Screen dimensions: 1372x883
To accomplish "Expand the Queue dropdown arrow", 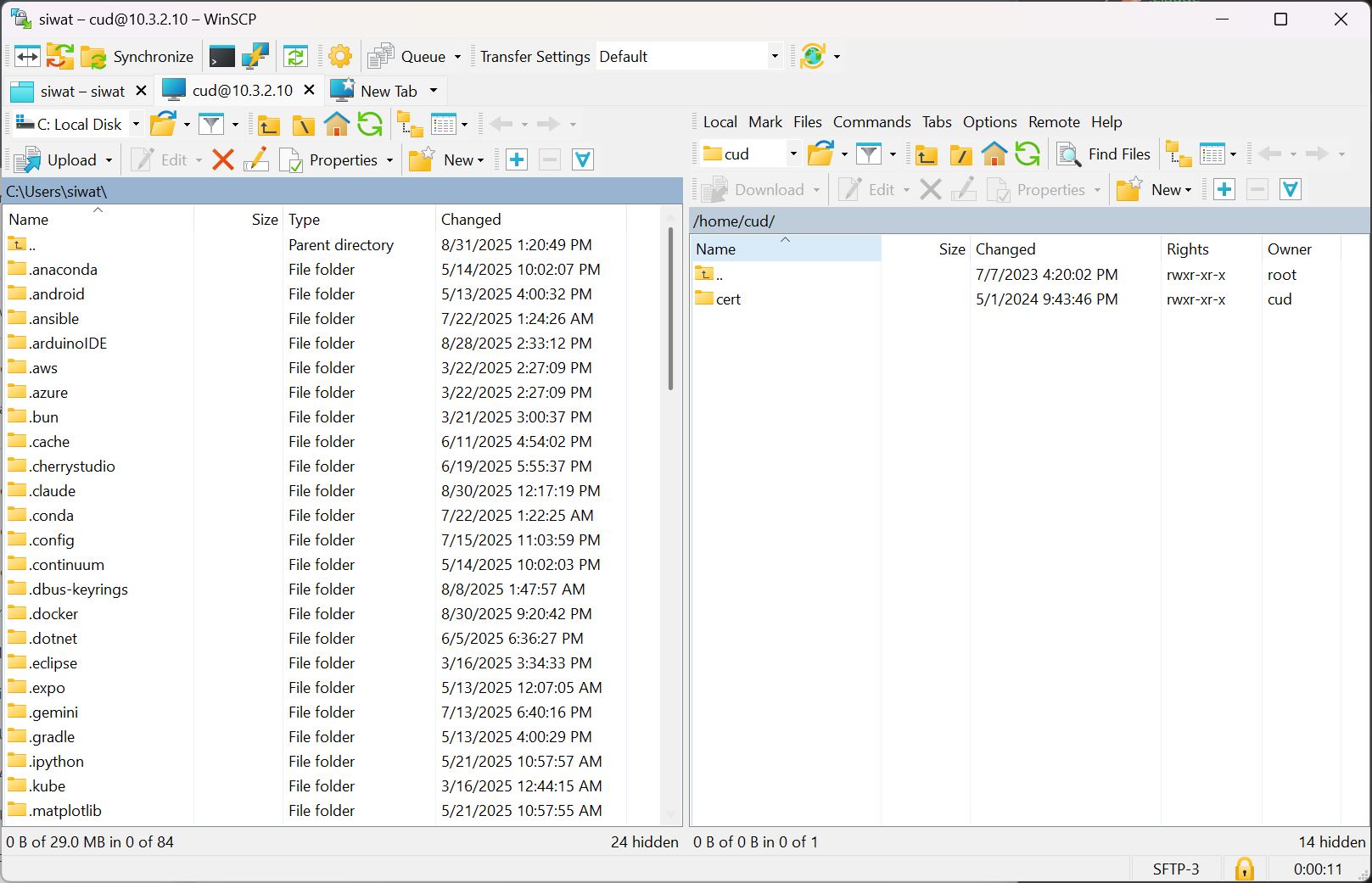I will point(457,57).
